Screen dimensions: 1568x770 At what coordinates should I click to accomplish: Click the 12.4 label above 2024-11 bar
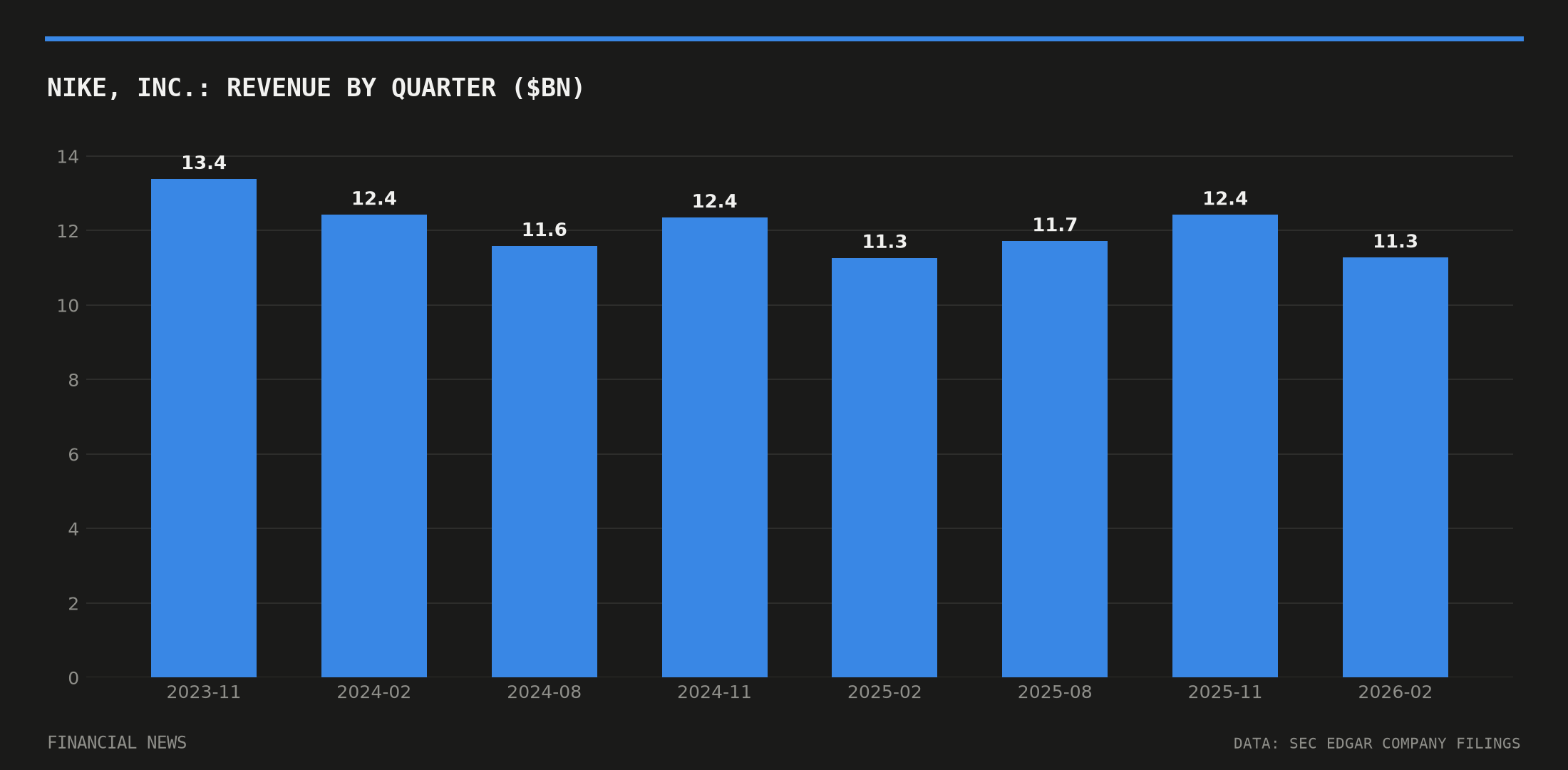[715, 202]
